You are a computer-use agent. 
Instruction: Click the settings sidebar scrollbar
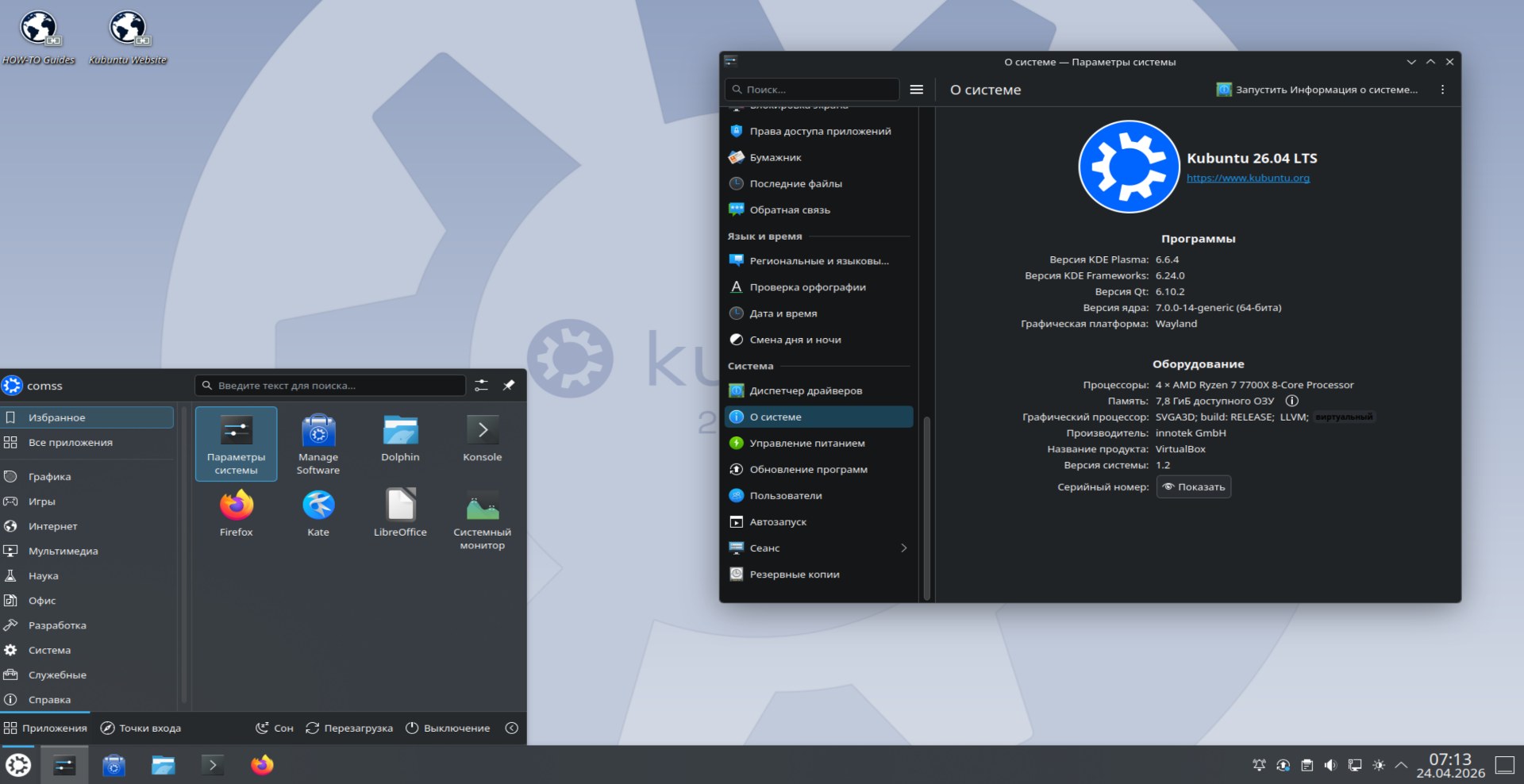[x=926, y=508]
